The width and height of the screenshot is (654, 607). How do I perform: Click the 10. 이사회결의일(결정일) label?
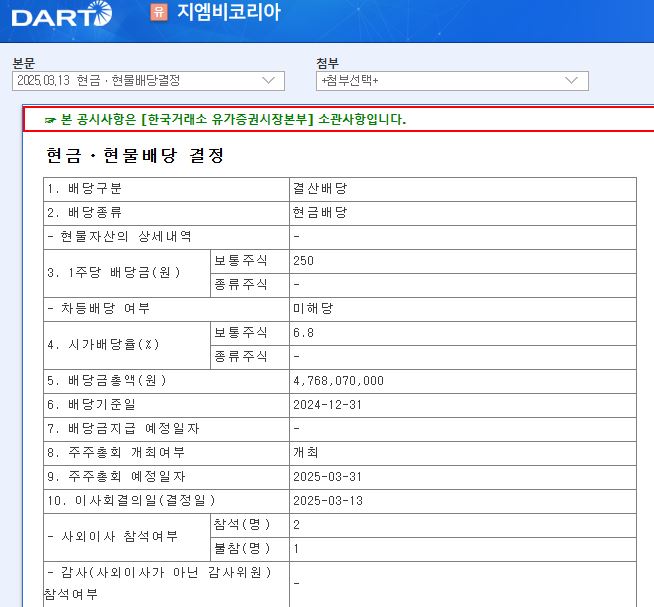131,501
